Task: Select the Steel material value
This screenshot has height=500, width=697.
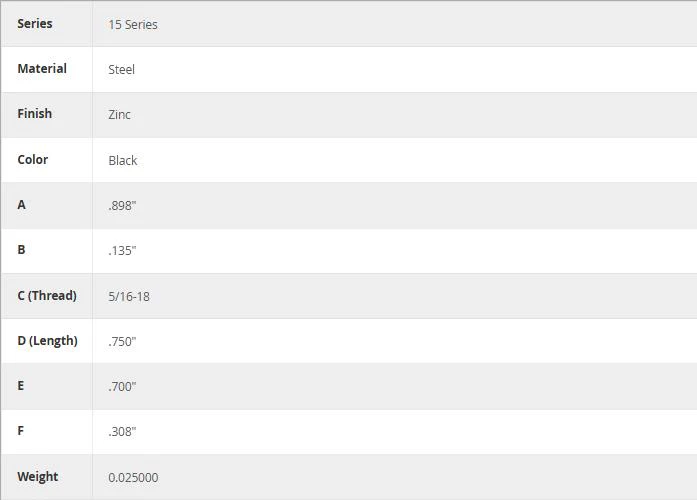Action: (121, 69)
